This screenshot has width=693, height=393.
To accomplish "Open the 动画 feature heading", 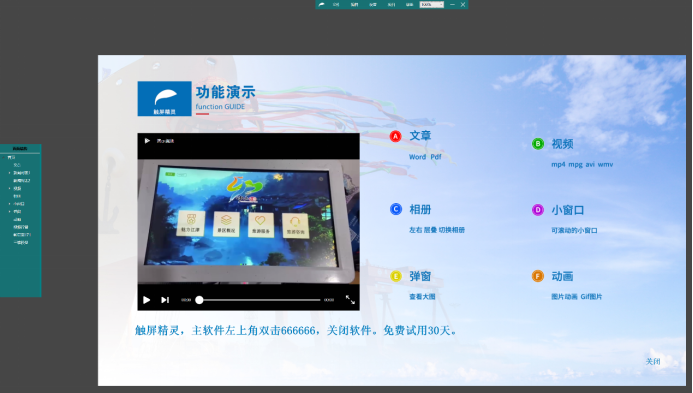I will click(562, 276).
